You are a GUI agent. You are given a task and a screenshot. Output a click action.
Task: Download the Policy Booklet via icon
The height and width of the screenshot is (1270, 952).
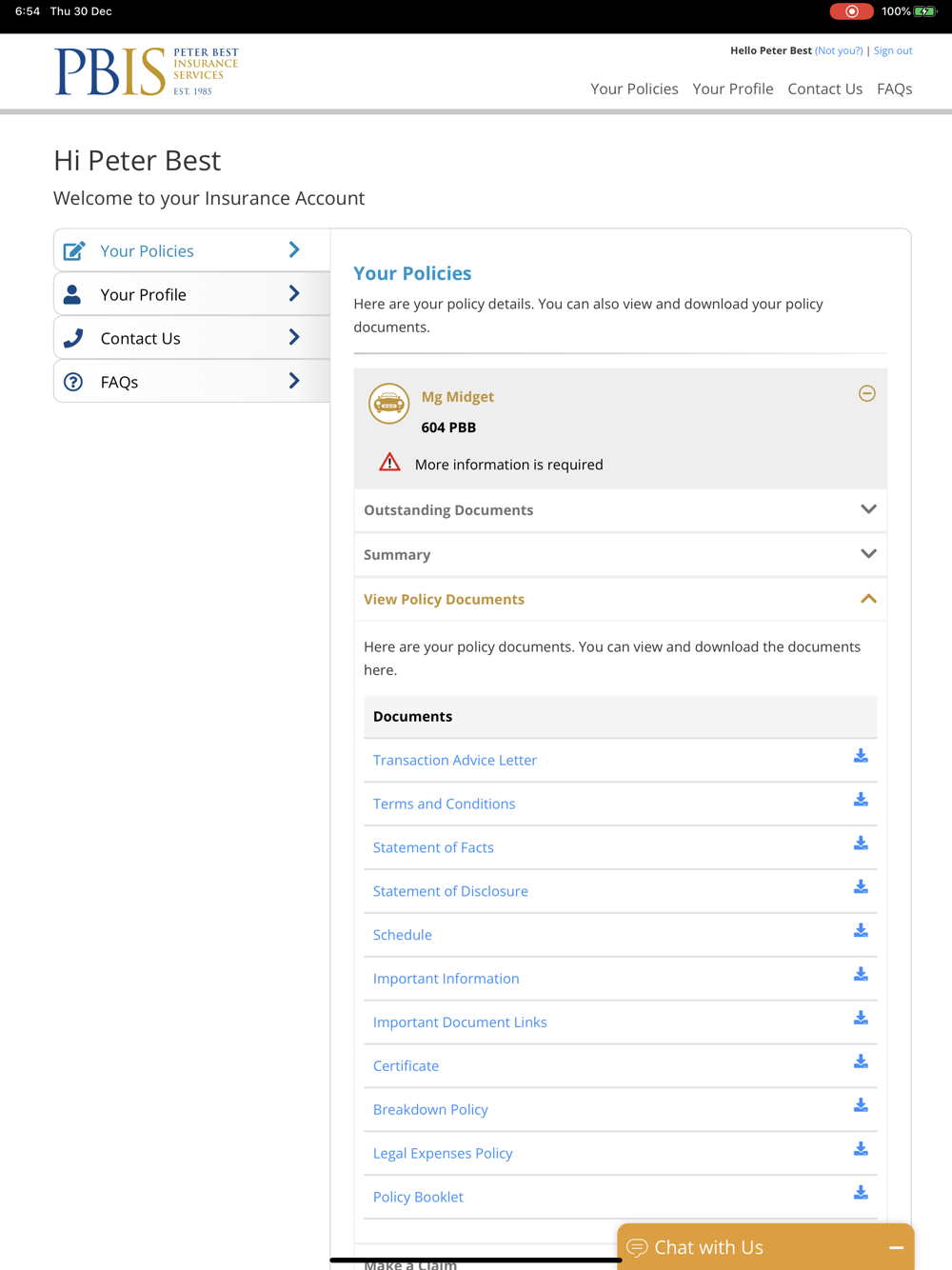coord(861,1193)
